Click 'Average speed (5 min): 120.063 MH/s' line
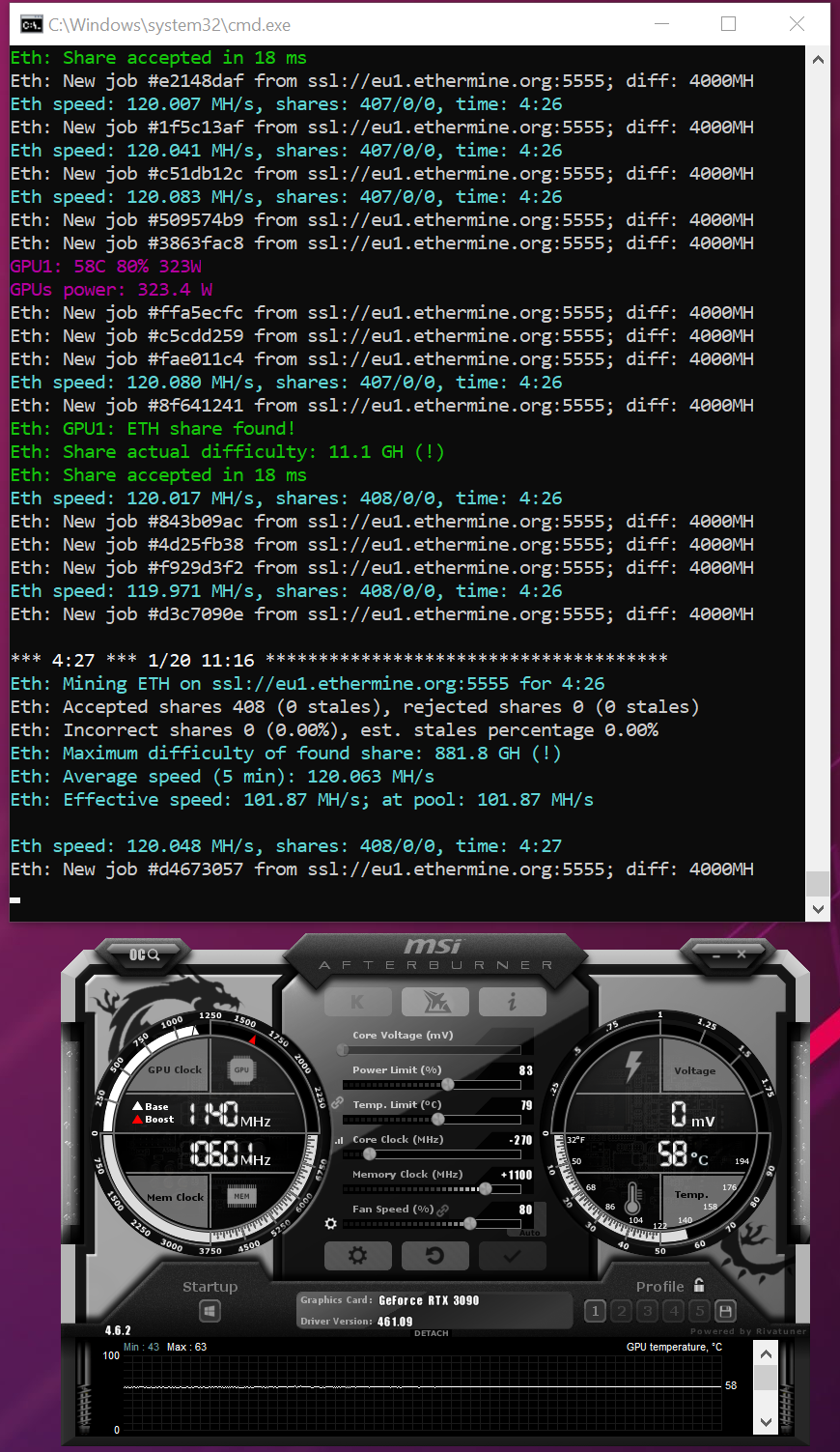The image size is (840, 1452). click(222, 777)
